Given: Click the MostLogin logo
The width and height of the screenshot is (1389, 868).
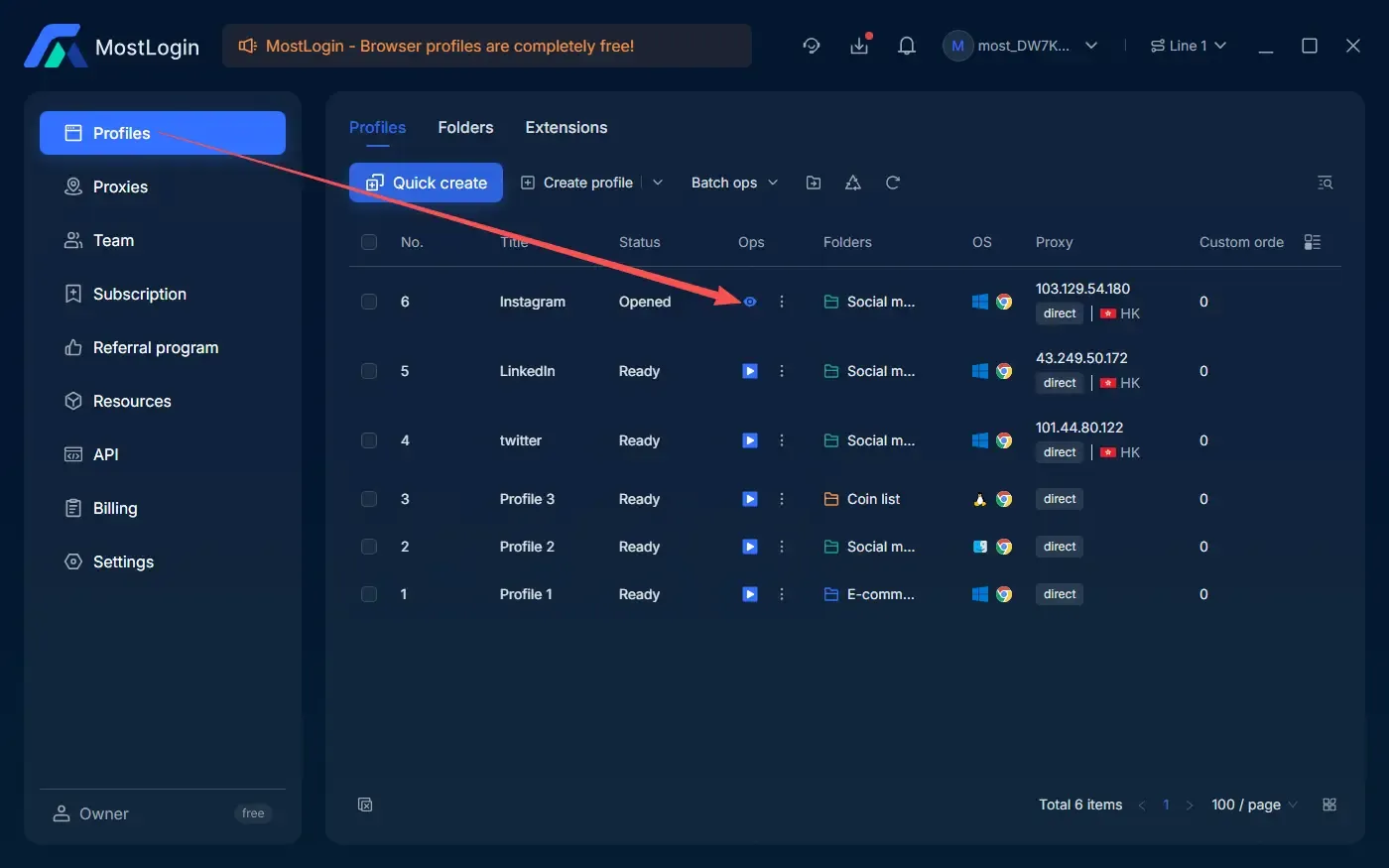Looking at the screenshot, I should tap(111, 47).
